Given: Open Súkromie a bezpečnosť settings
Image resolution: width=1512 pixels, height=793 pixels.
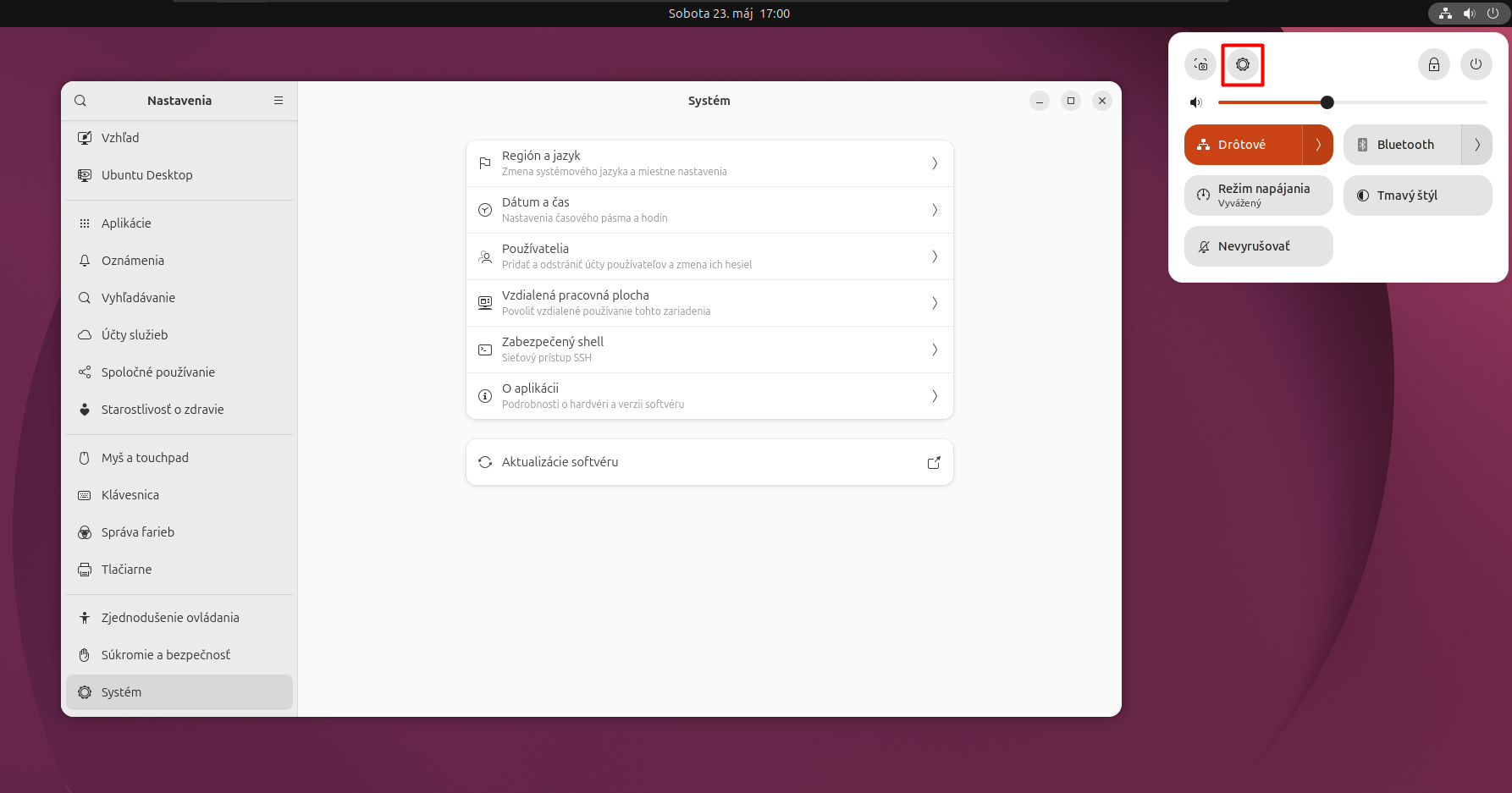Looking at the screenshot, I should [179, 655].
